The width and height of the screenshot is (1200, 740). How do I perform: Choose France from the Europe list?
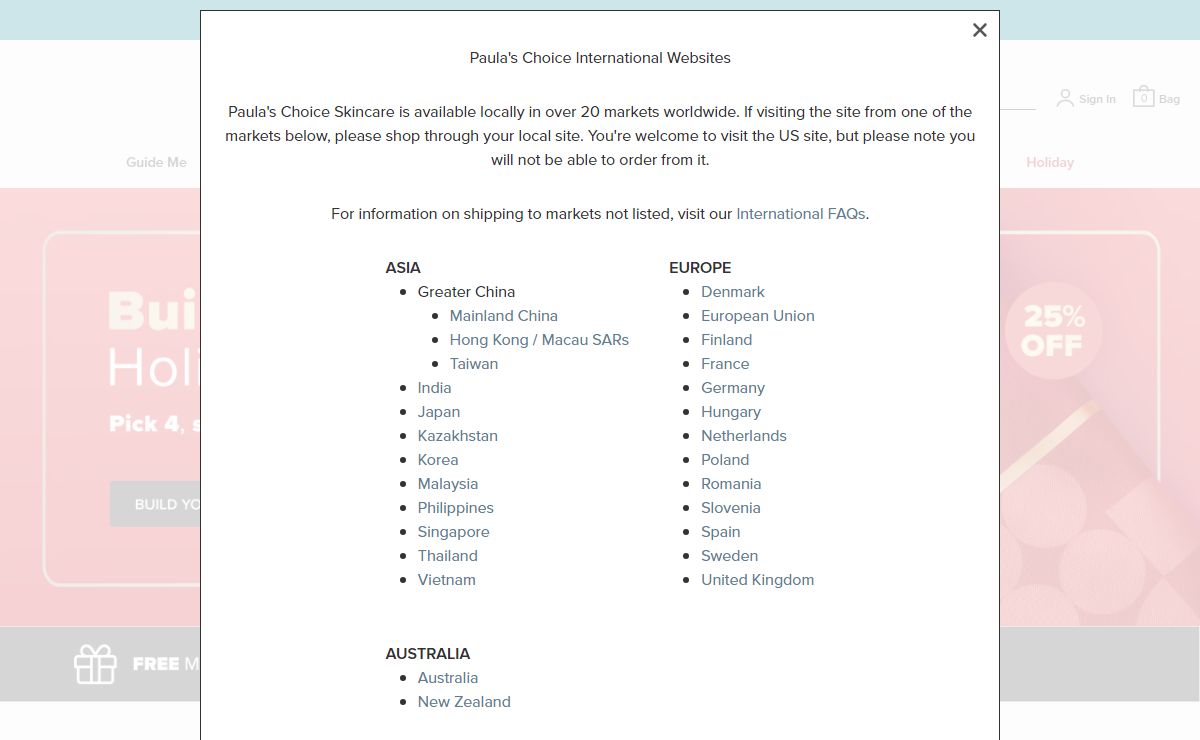click(x=725, y=364)
